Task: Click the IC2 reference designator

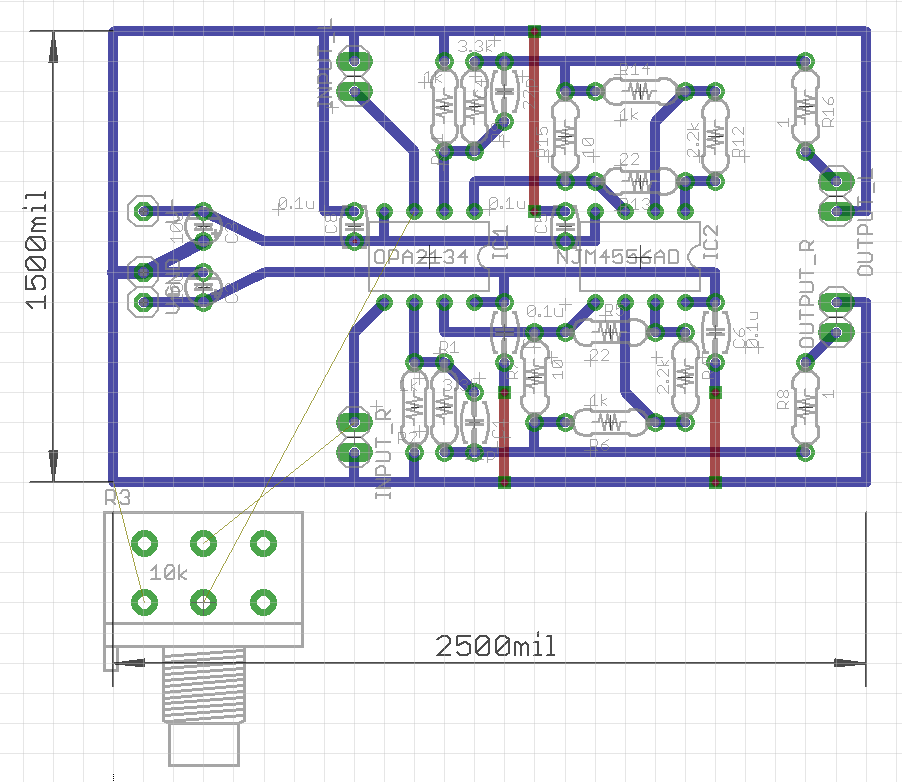Action: tap(710, 245)
